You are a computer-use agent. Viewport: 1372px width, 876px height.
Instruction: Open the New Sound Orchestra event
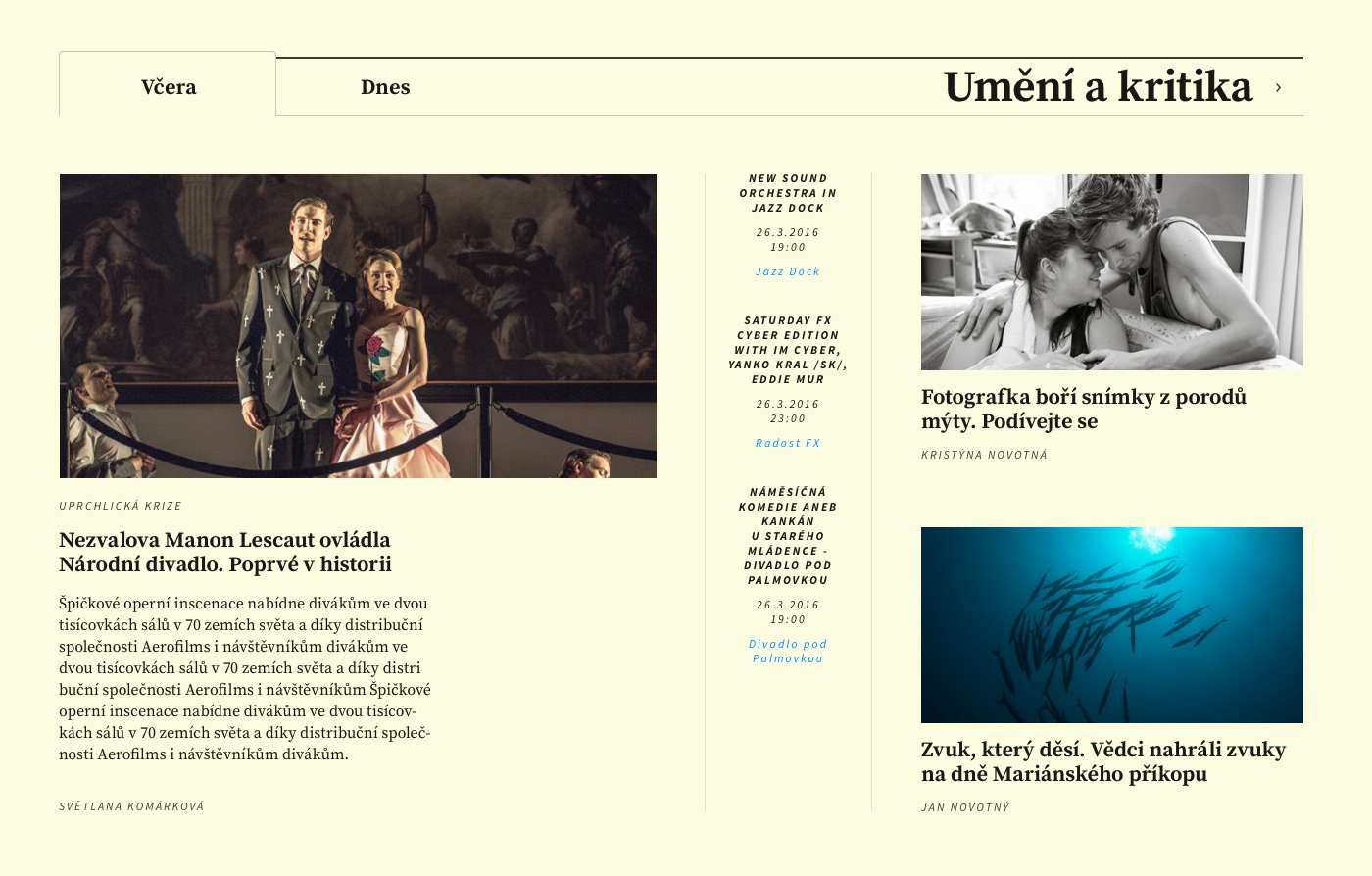click(x=788, y=193)
